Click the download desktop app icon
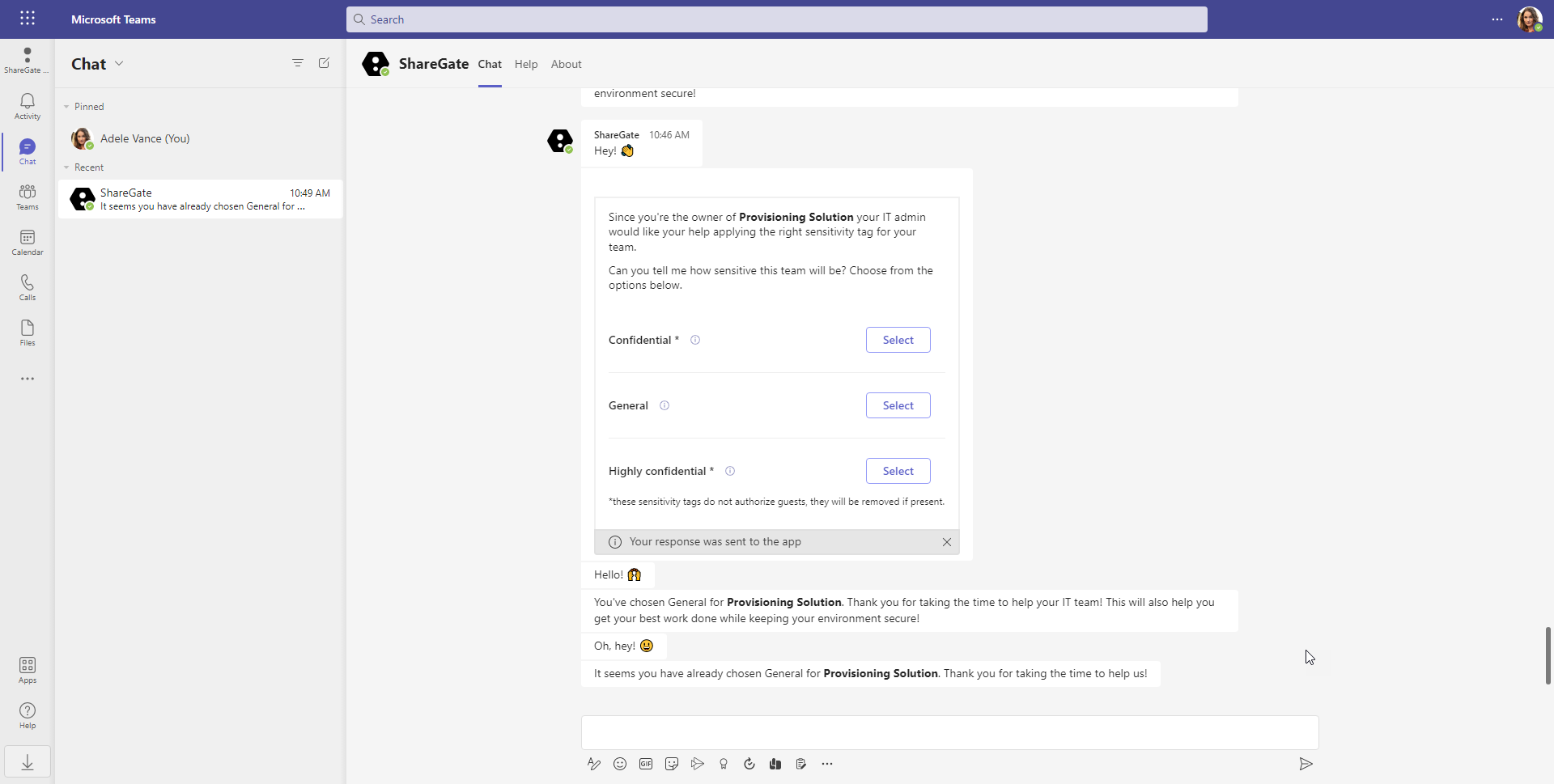 point(28,762)
